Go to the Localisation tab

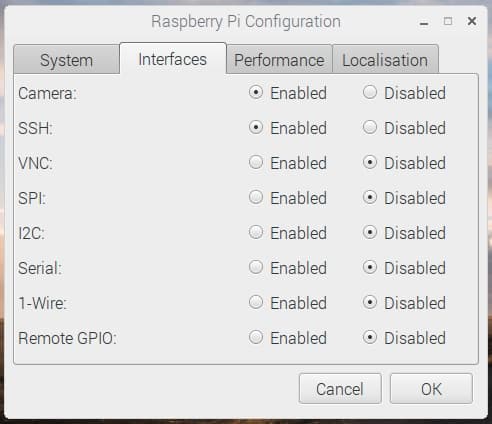[x=385, y=60]
